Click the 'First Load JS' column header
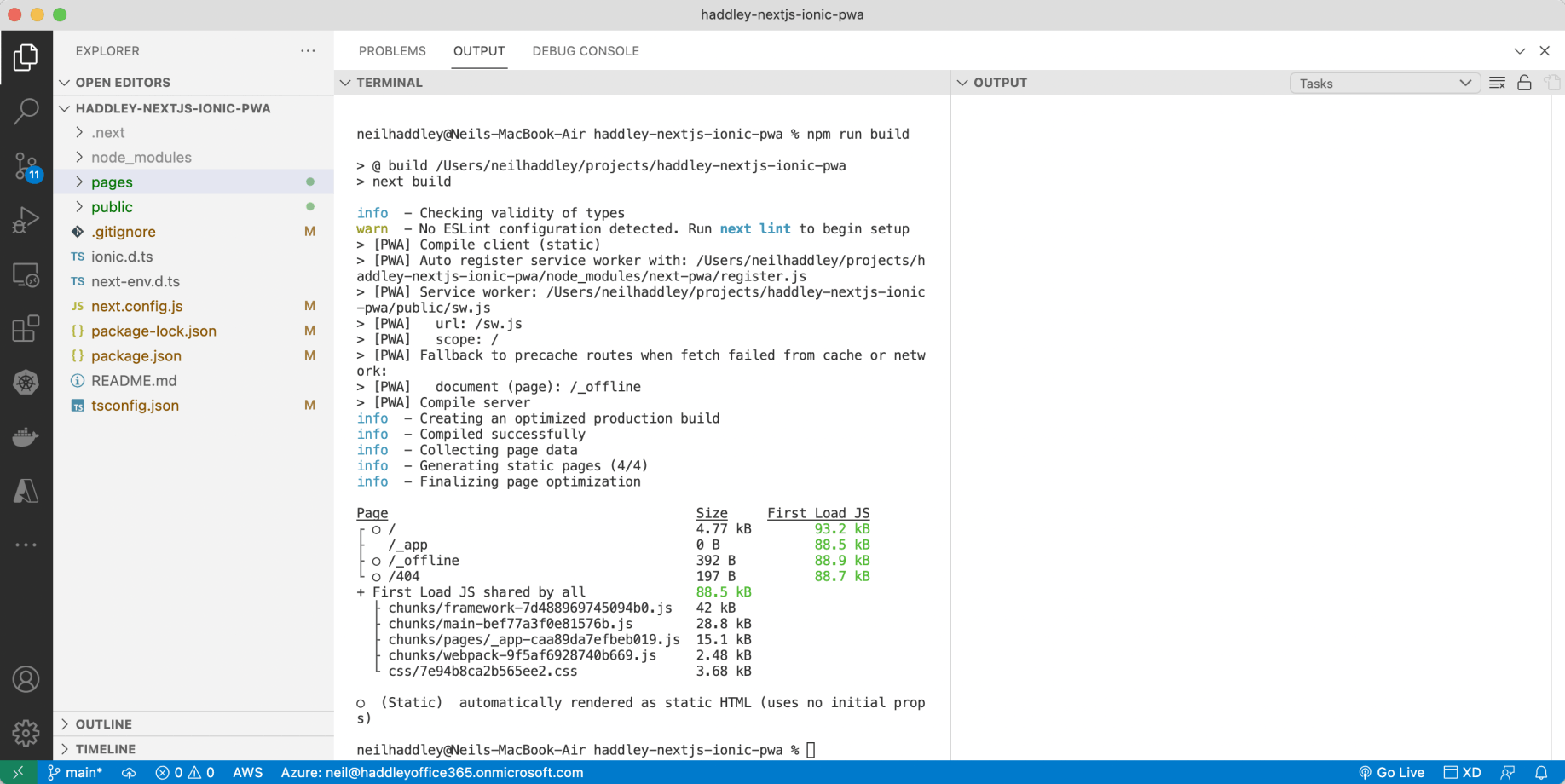This screenshot has width=1565, height=784. pyautogui.click(x=818, y=513)
